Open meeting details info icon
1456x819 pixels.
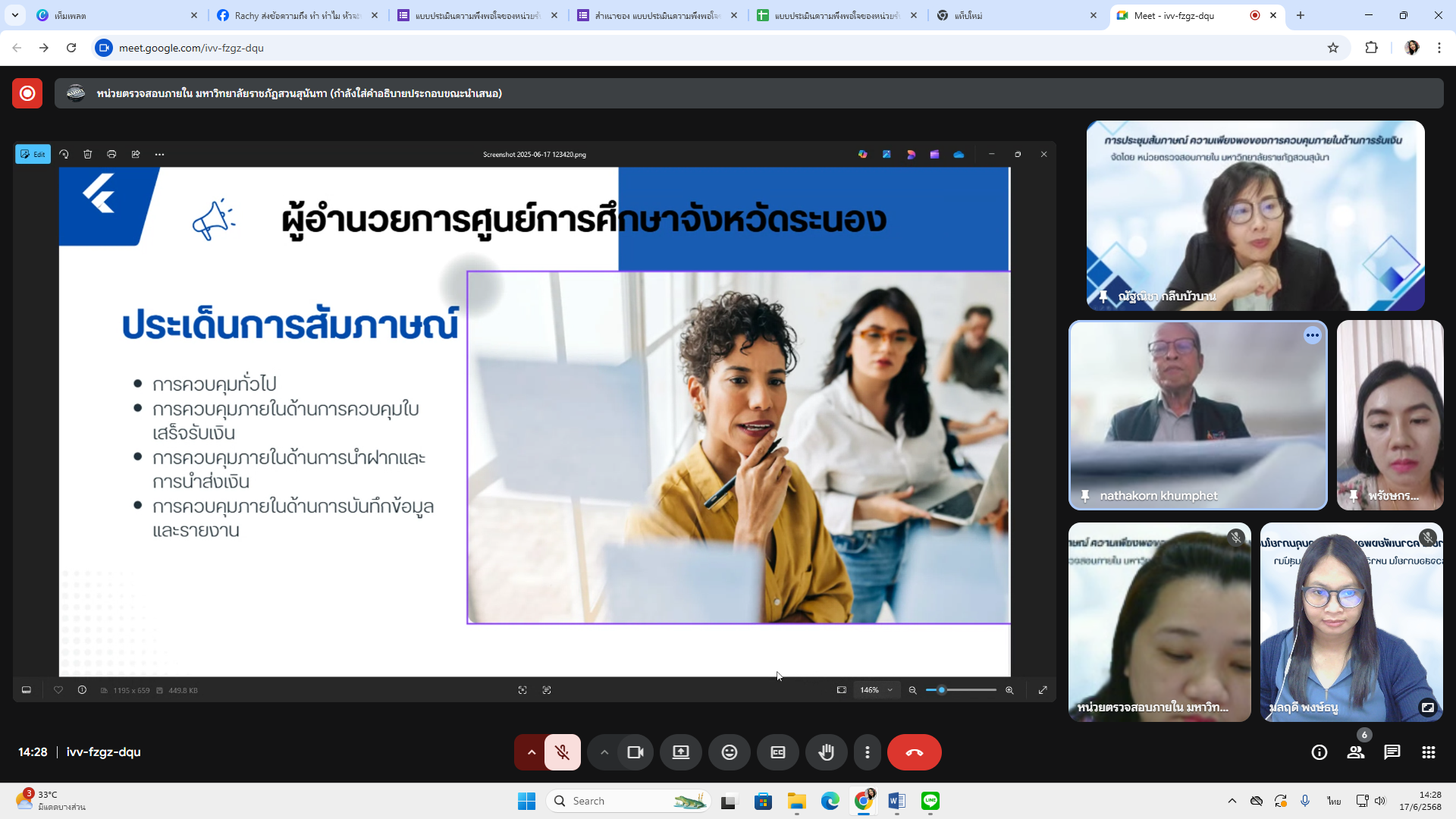[1319, 752]
